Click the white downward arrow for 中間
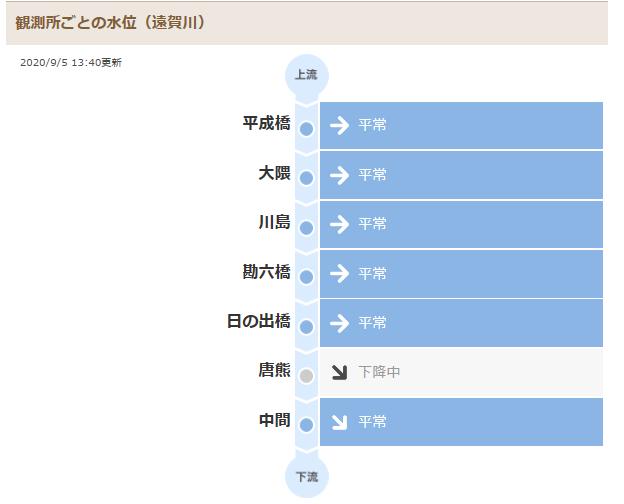Screen dimensions: 624x504 (339, 422)
